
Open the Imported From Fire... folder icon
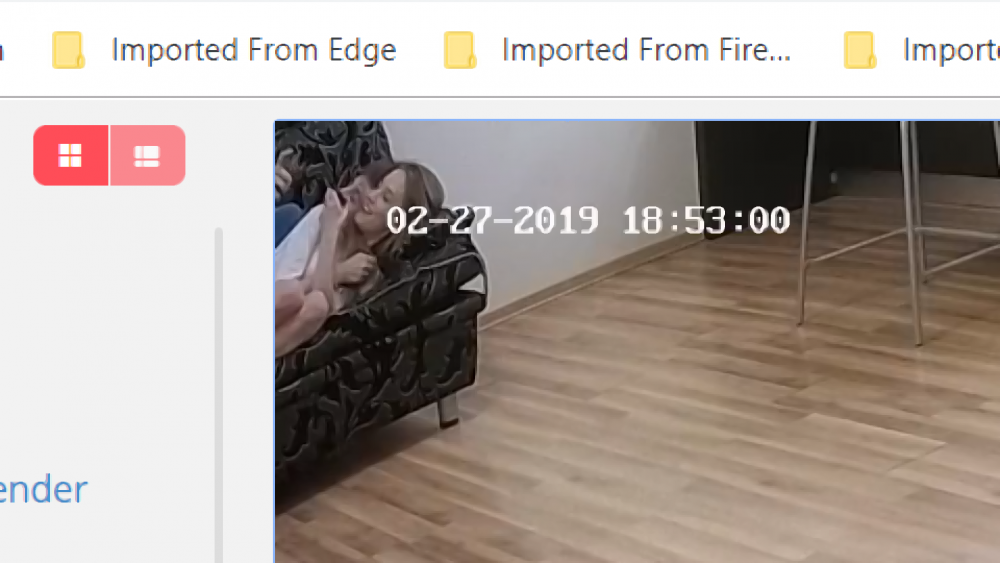point(460,50)
